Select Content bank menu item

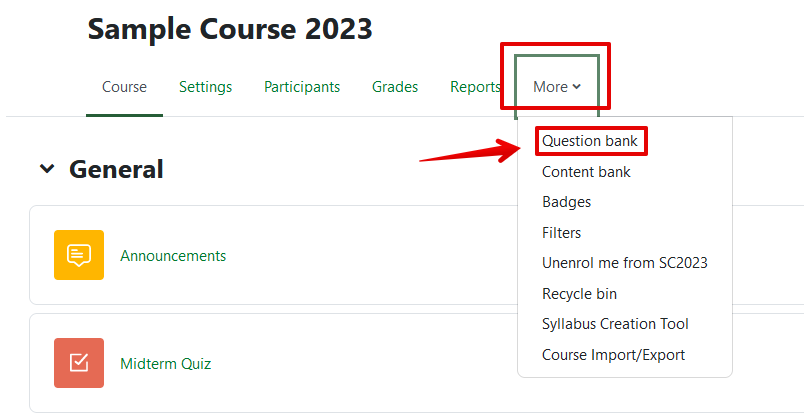pos(586,172)
